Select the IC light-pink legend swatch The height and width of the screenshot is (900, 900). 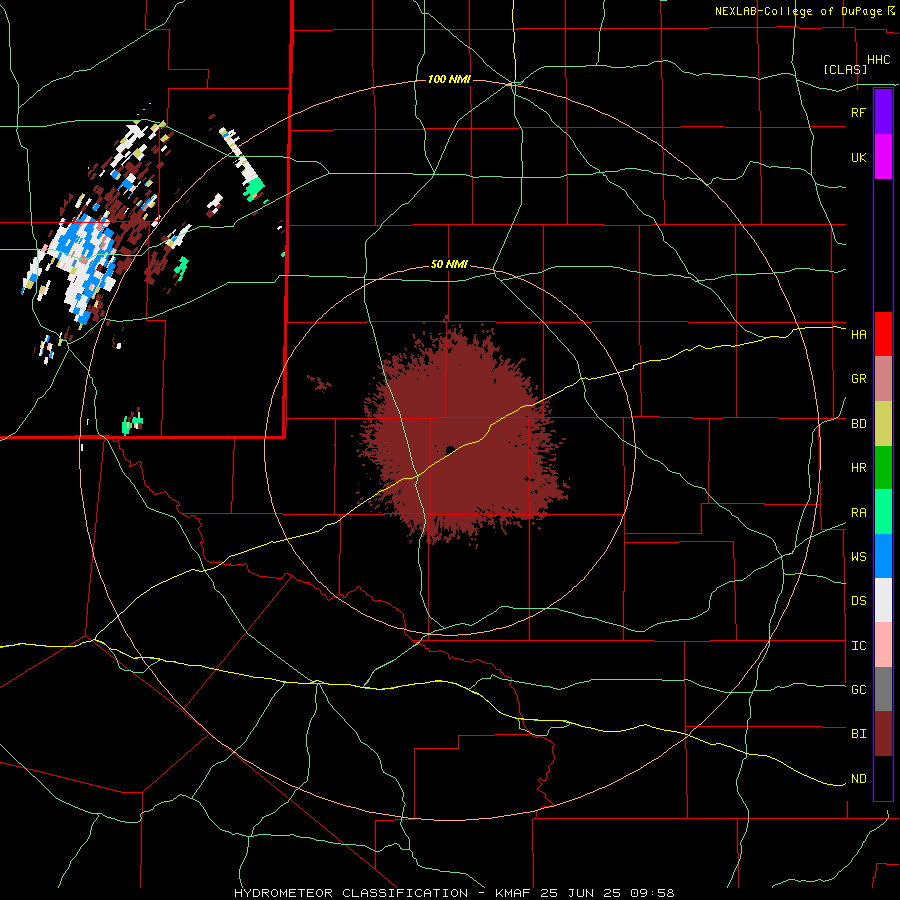(883, 645)
